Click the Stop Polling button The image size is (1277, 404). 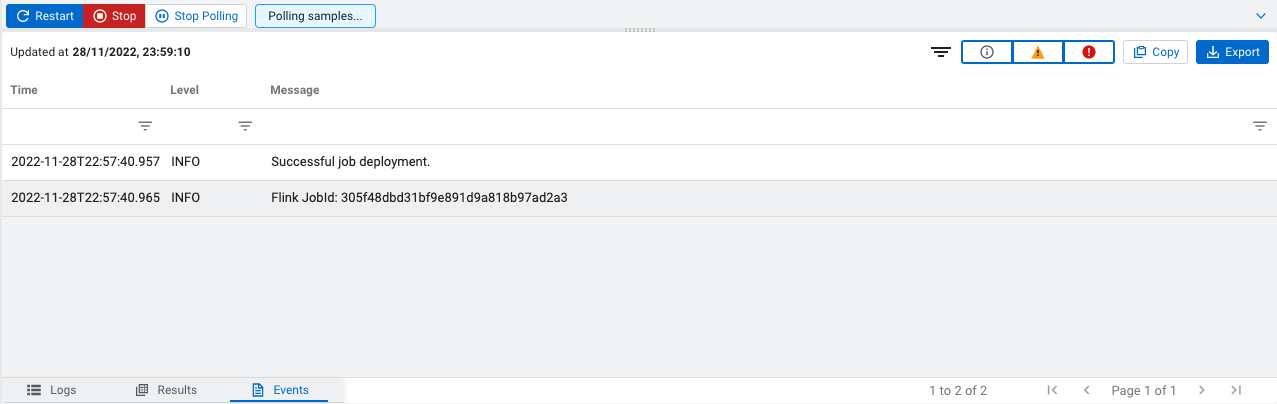pos(196,16)
